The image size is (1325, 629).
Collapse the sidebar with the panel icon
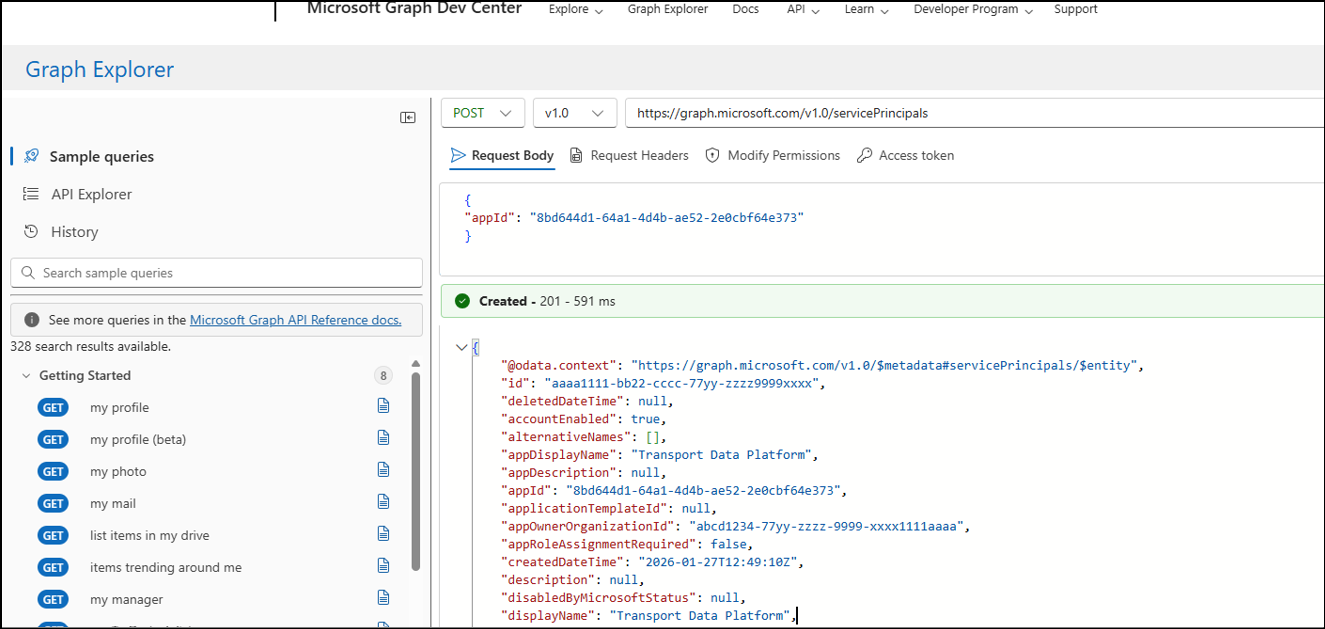pyautogui.click(x=407, y=117)
